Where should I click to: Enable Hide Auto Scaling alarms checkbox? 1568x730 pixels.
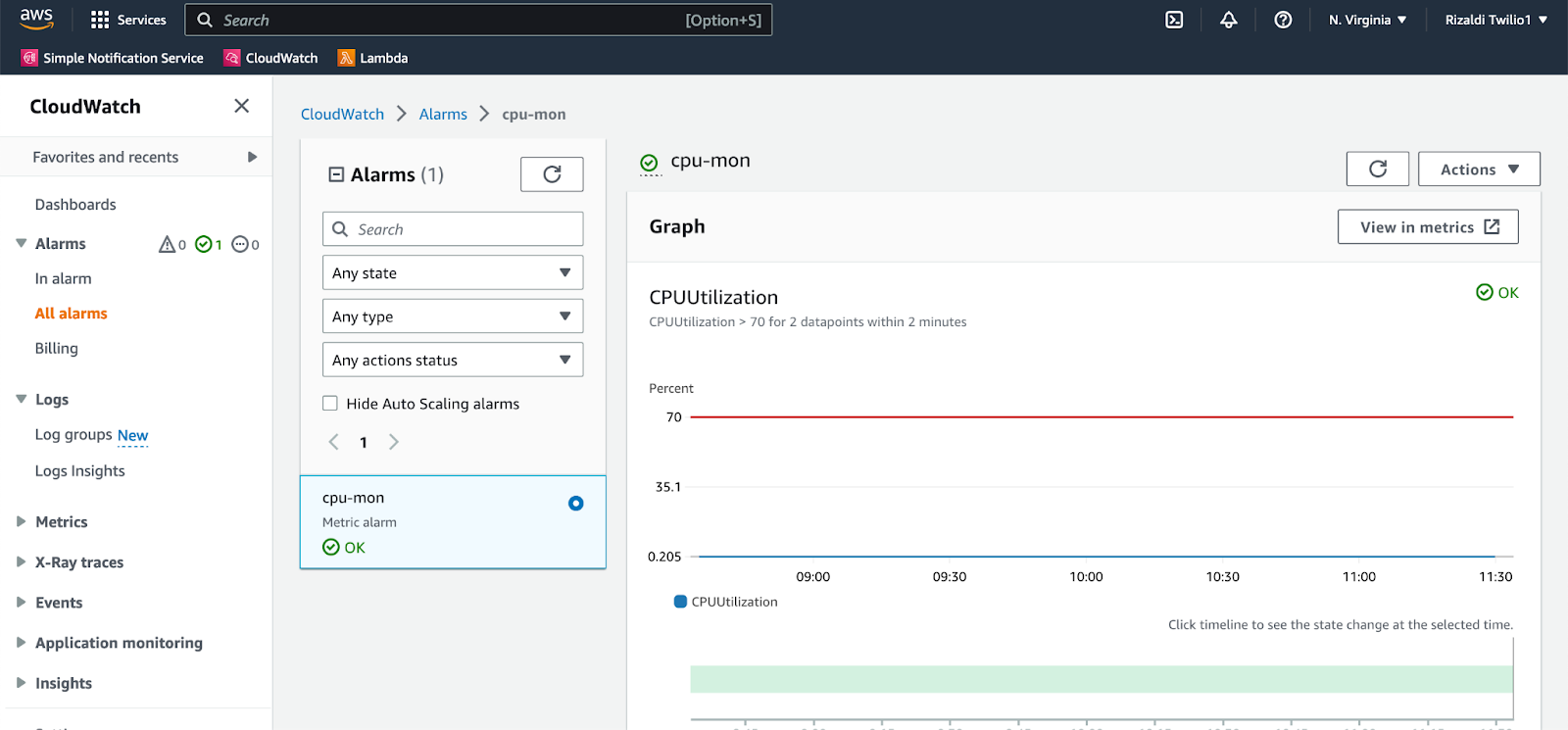coord(330,403)
